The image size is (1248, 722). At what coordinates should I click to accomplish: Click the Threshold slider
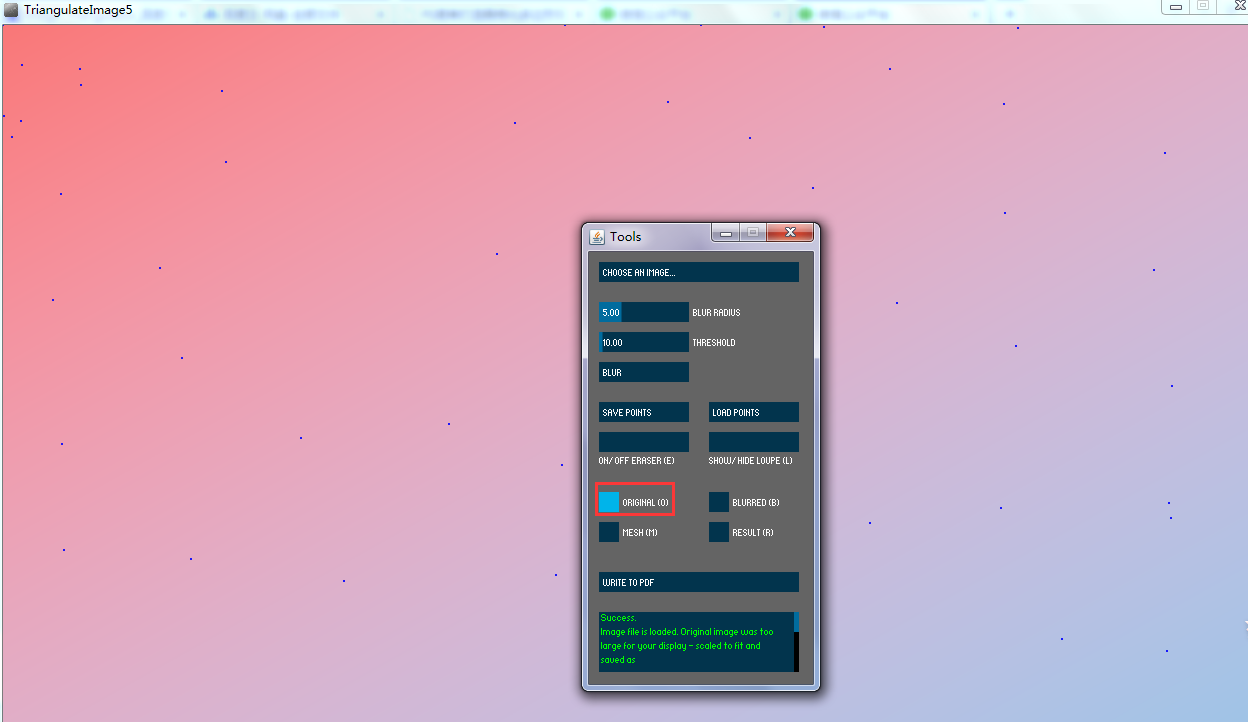[x=643, y=342]
